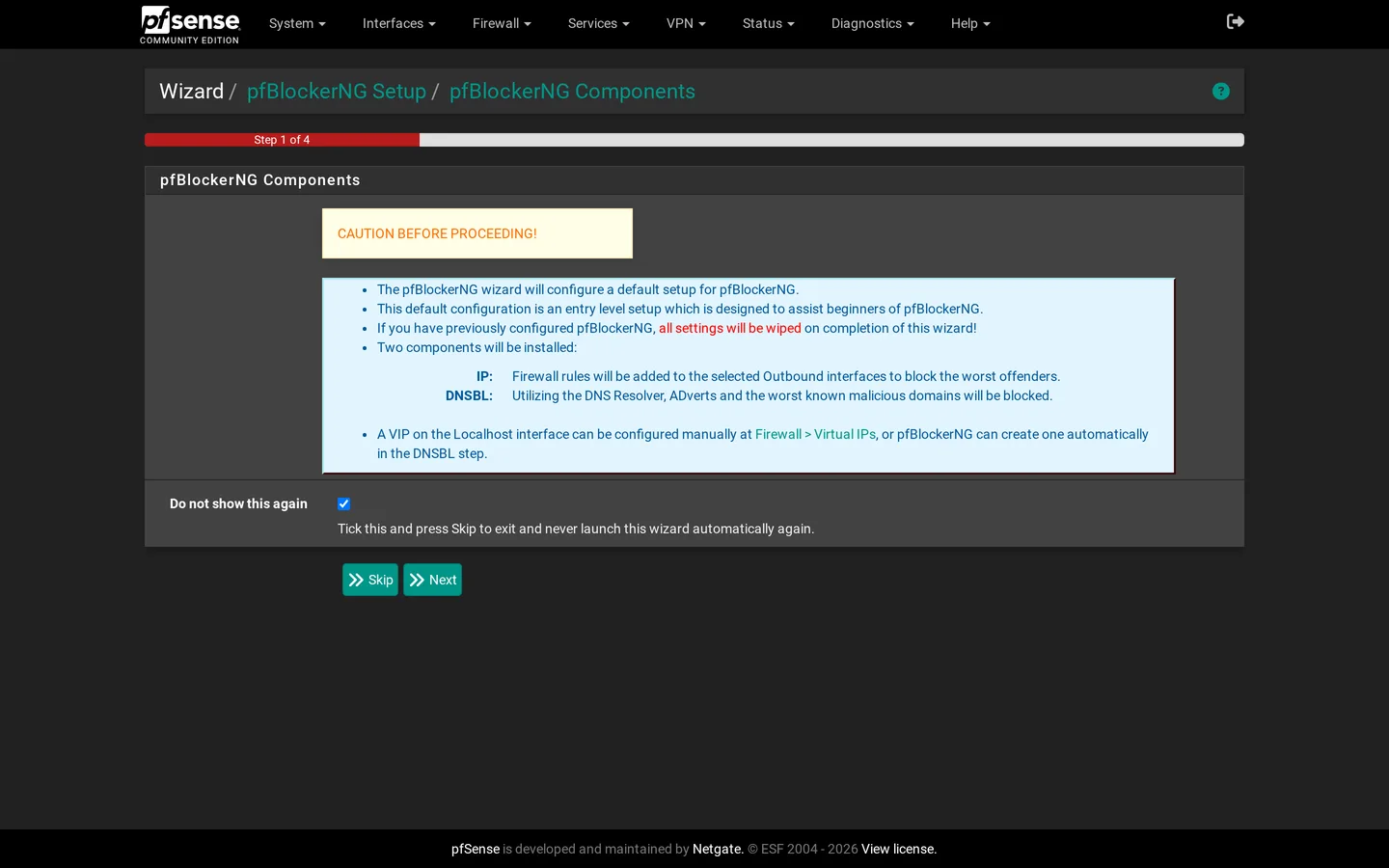The height and width of the screenshot is (868, 1389).
Task: Click 'Two components will be installed:' bullet
Action: [477, 347]
